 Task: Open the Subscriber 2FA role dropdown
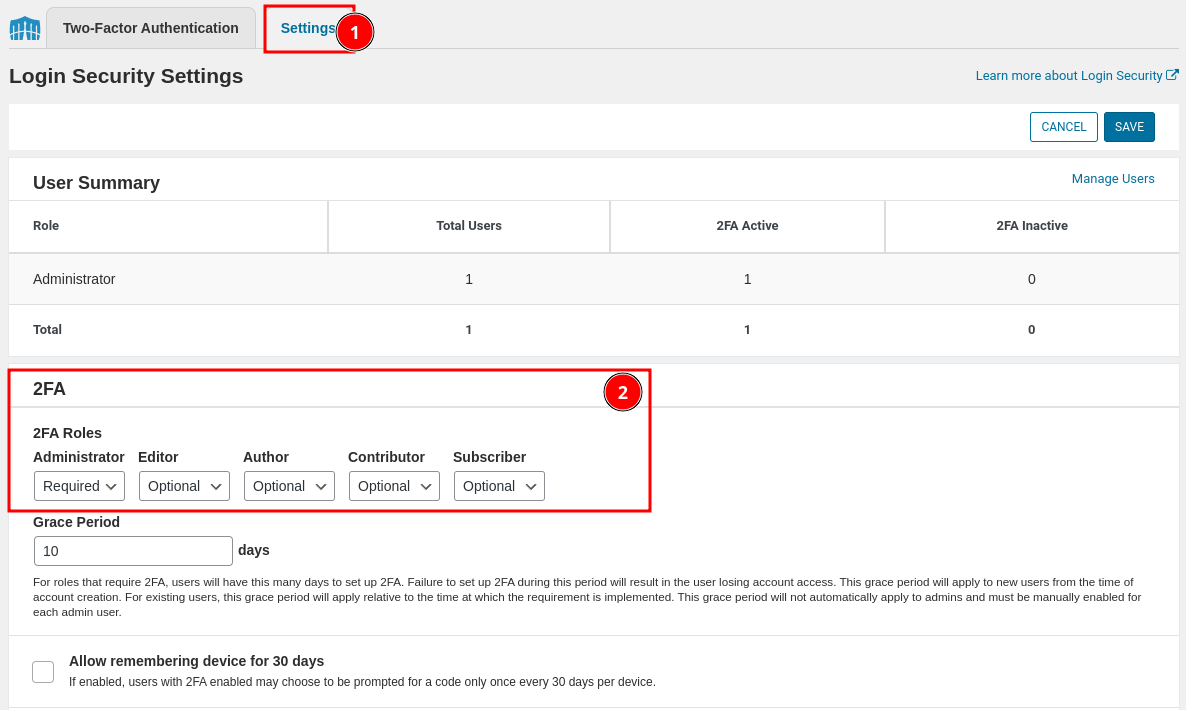click(499, 486)
